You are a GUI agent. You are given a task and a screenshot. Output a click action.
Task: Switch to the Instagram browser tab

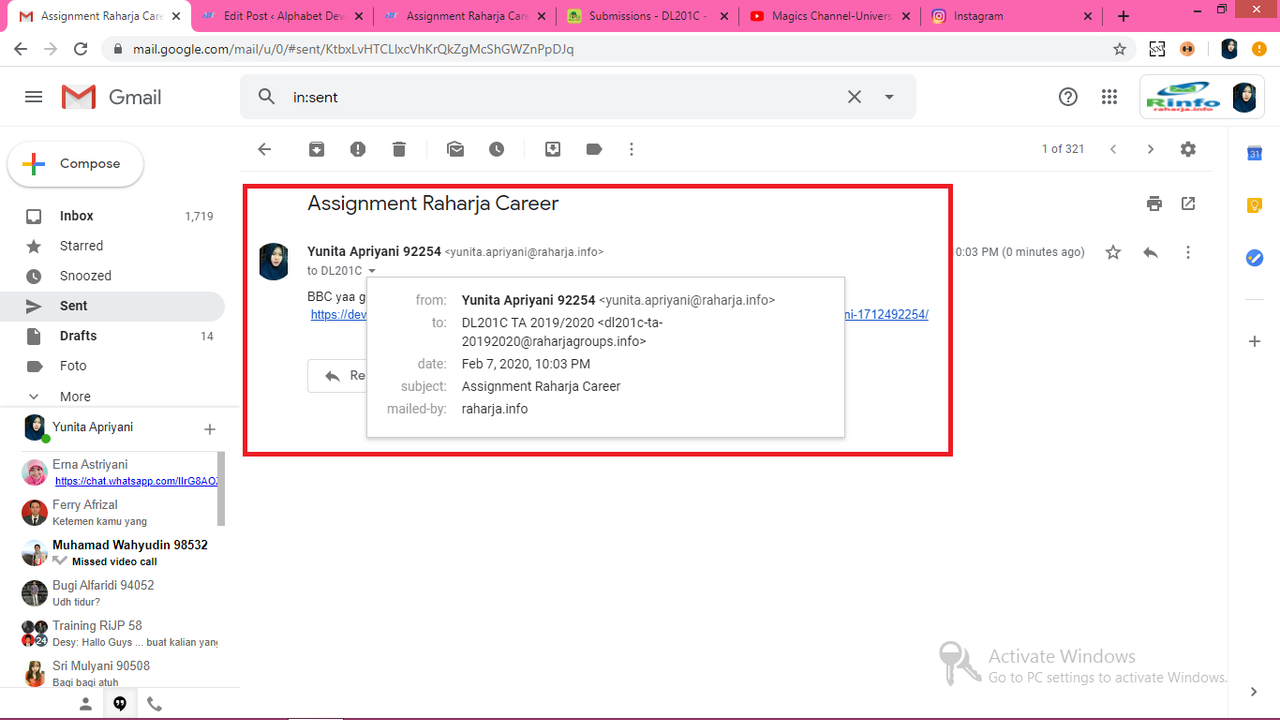[x=1010, y=16]
